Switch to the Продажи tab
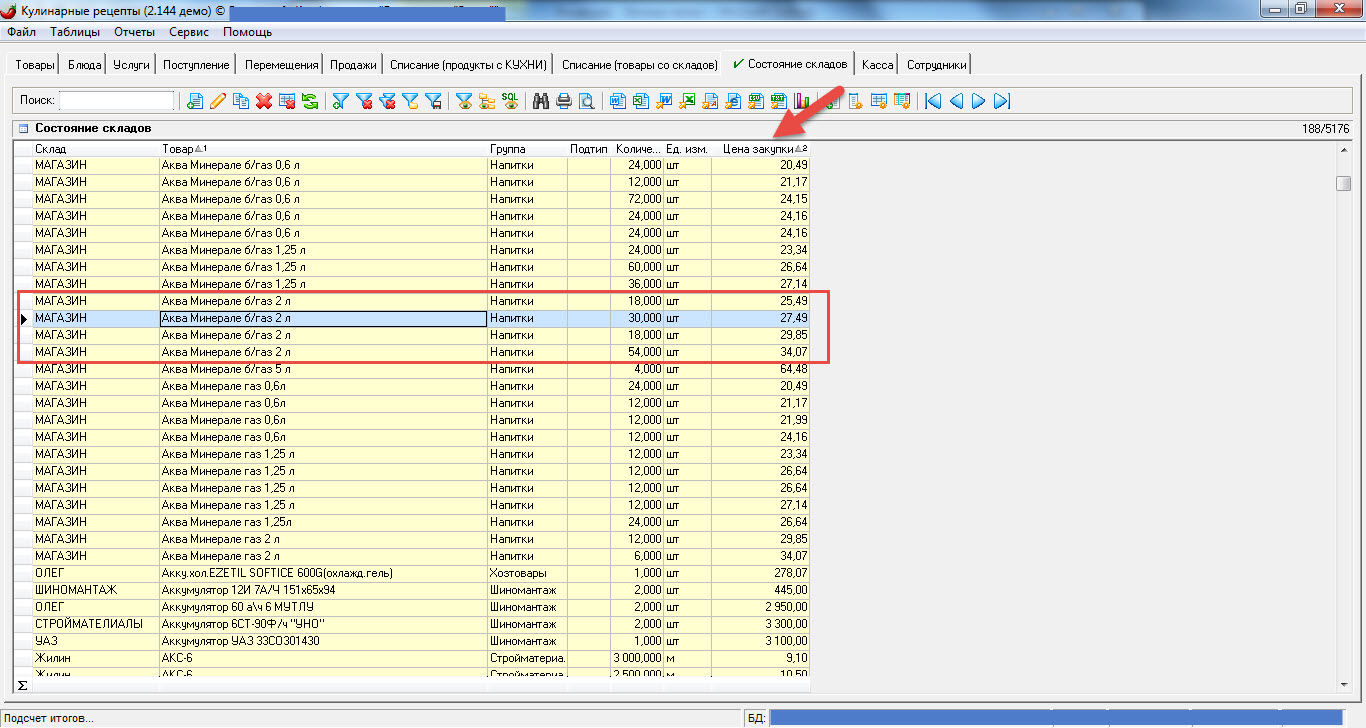This screenshot has width=1366, height=728. (354, 65)
